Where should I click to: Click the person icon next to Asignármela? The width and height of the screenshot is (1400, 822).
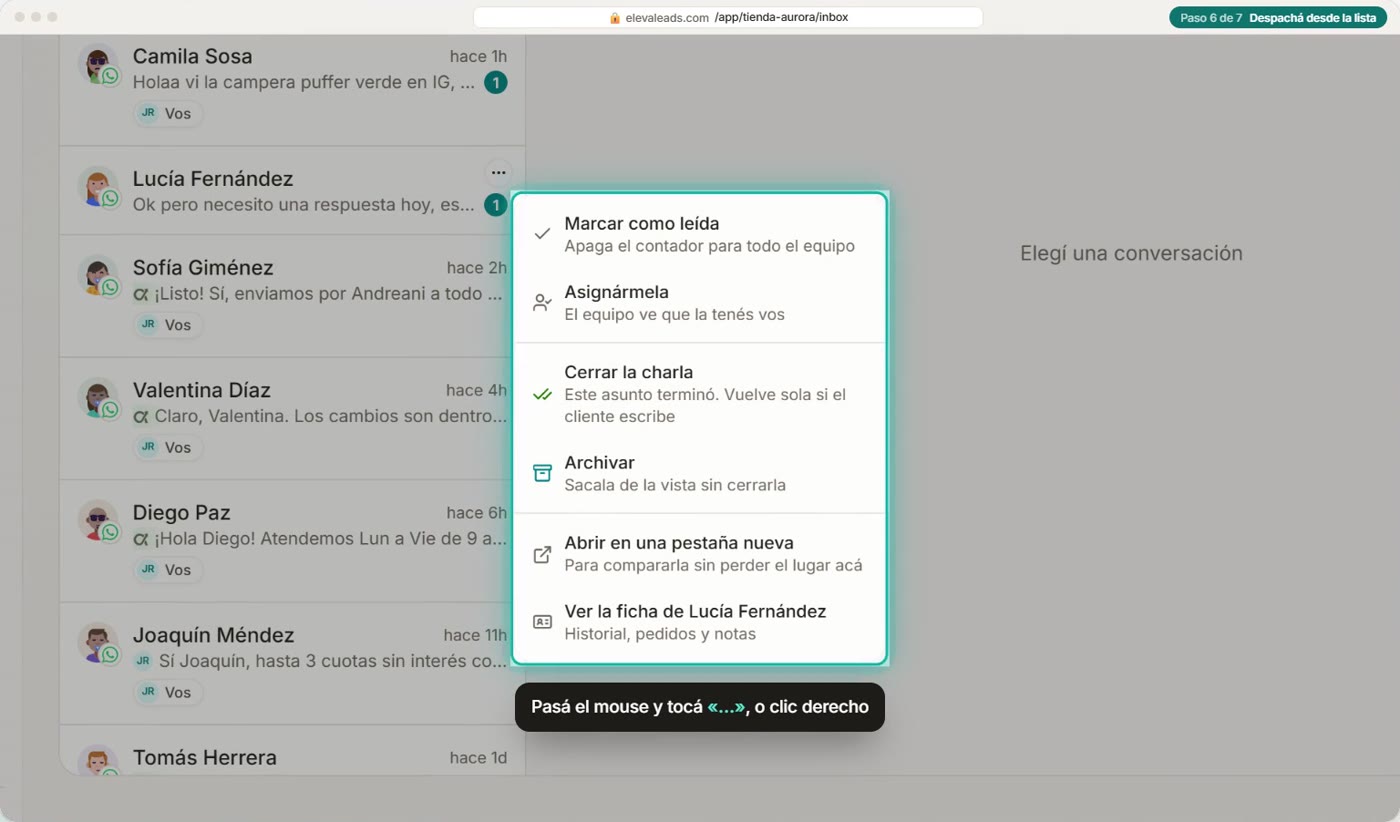point(542,303)
